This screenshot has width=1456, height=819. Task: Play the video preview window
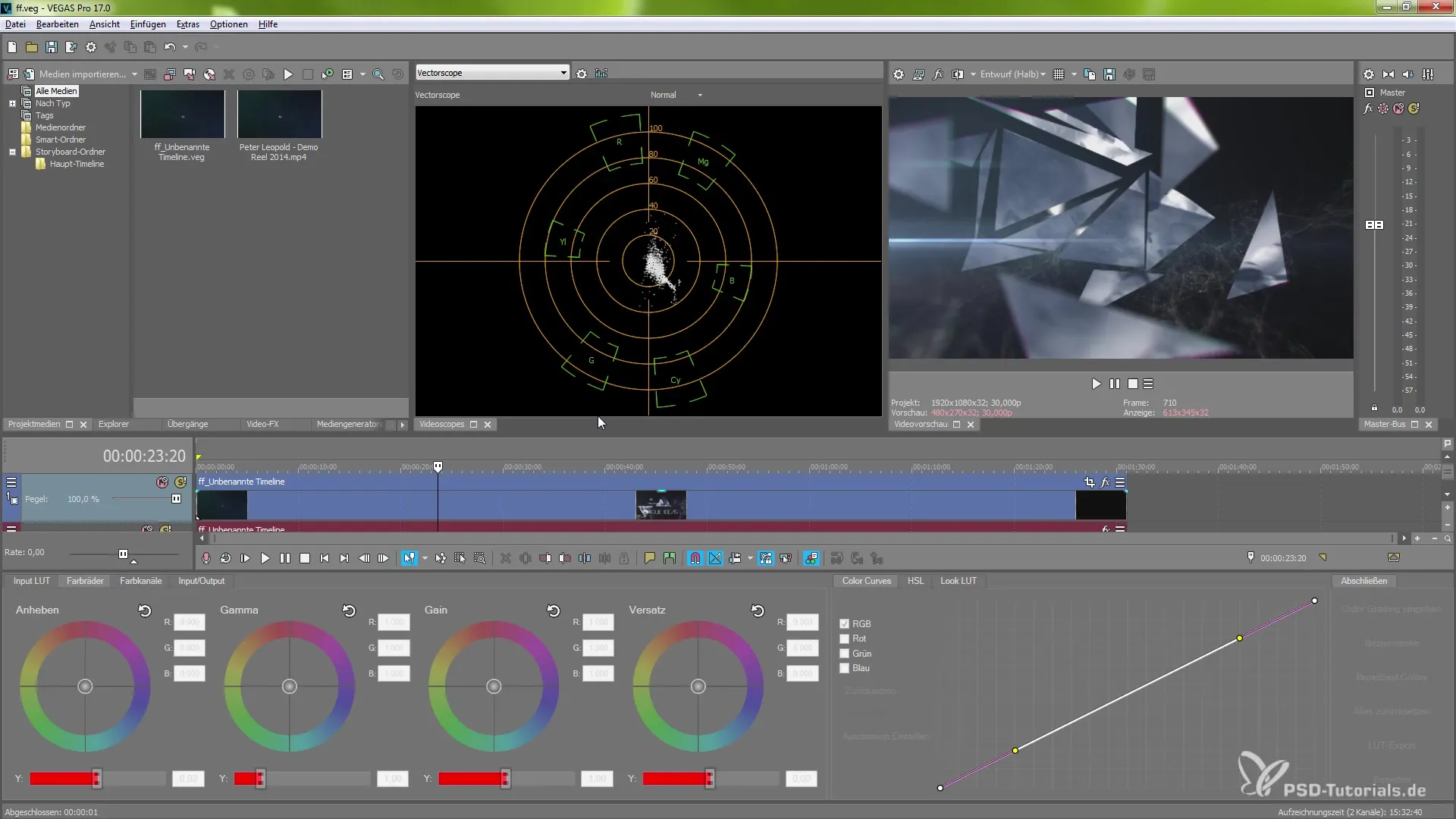pyautogui.click(x=1096, y=384)
